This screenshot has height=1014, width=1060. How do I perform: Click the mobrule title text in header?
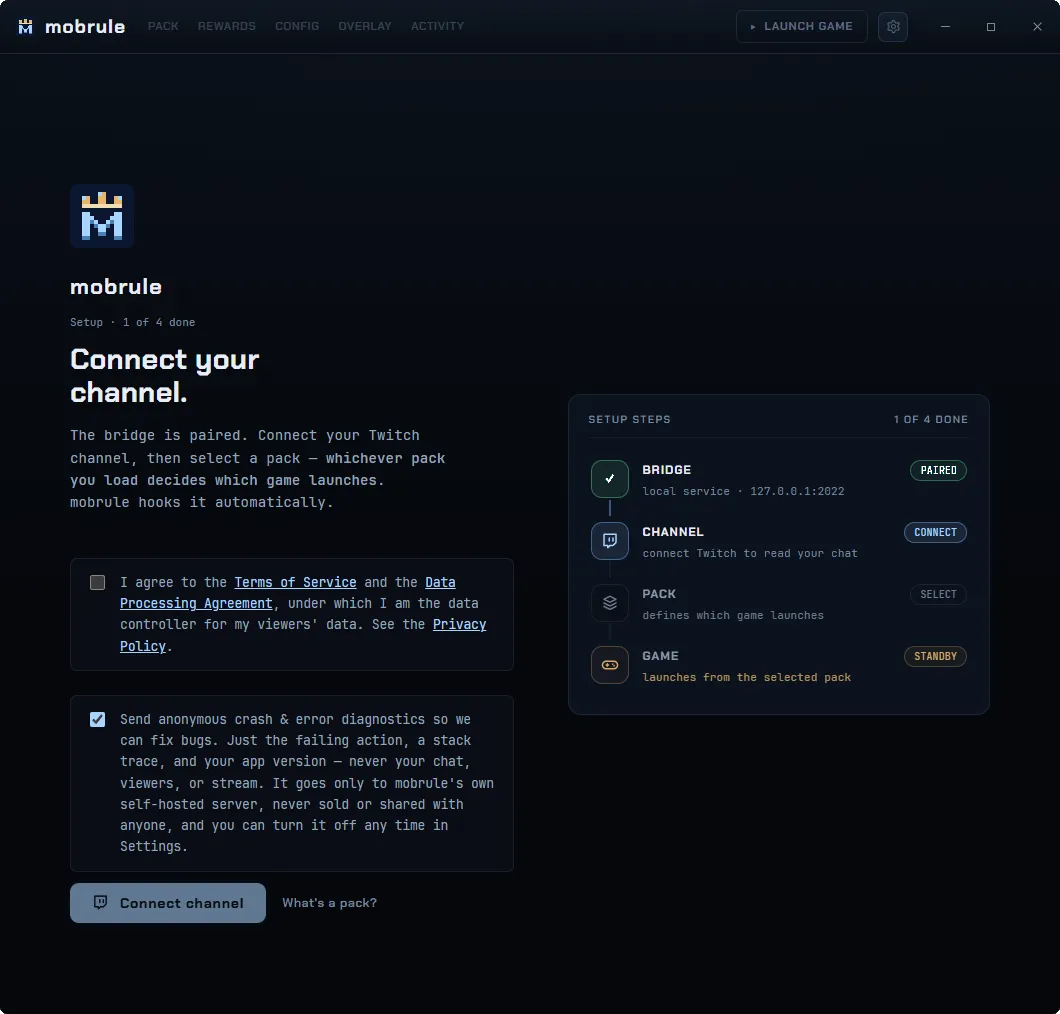[85, 26]
